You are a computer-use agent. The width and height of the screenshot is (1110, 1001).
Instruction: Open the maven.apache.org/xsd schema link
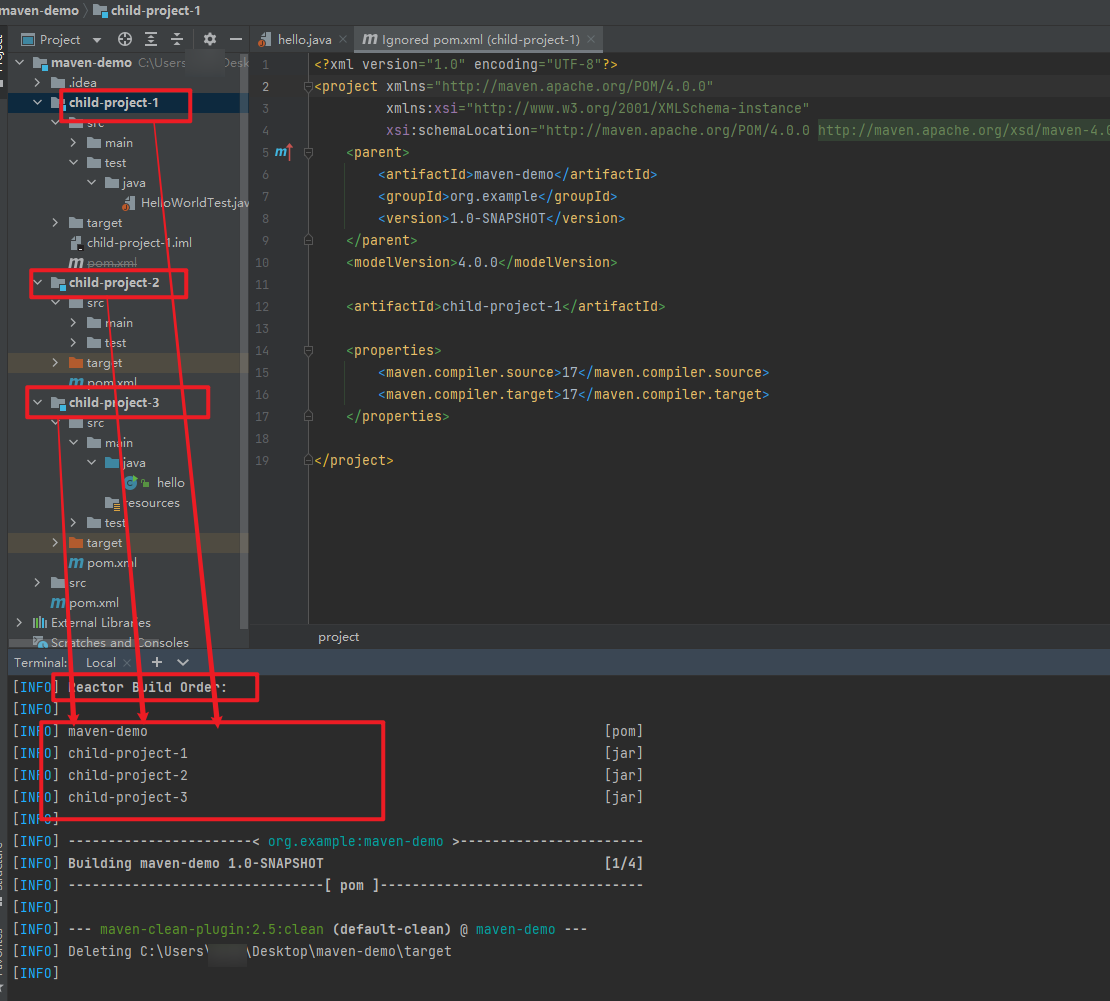[x=963, y=130]
